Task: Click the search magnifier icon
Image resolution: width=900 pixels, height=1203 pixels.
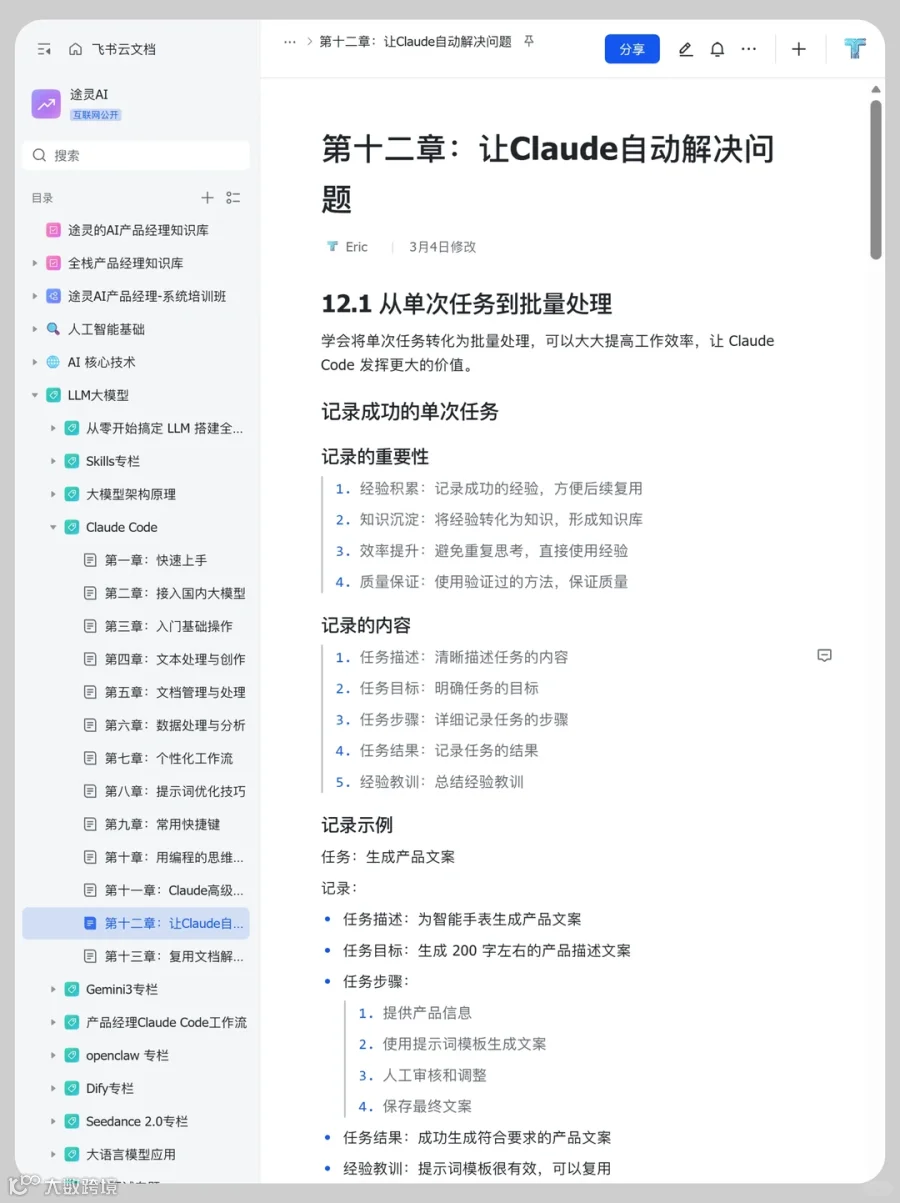Action: 39,155
